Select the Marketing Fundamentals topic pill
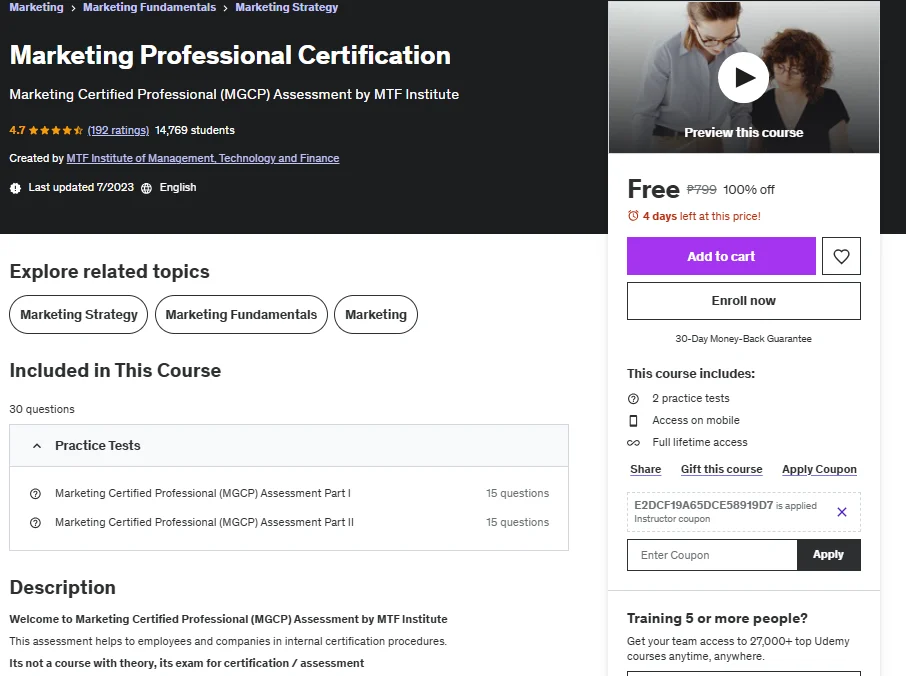The image size is (906, 676). coord(242,314)
